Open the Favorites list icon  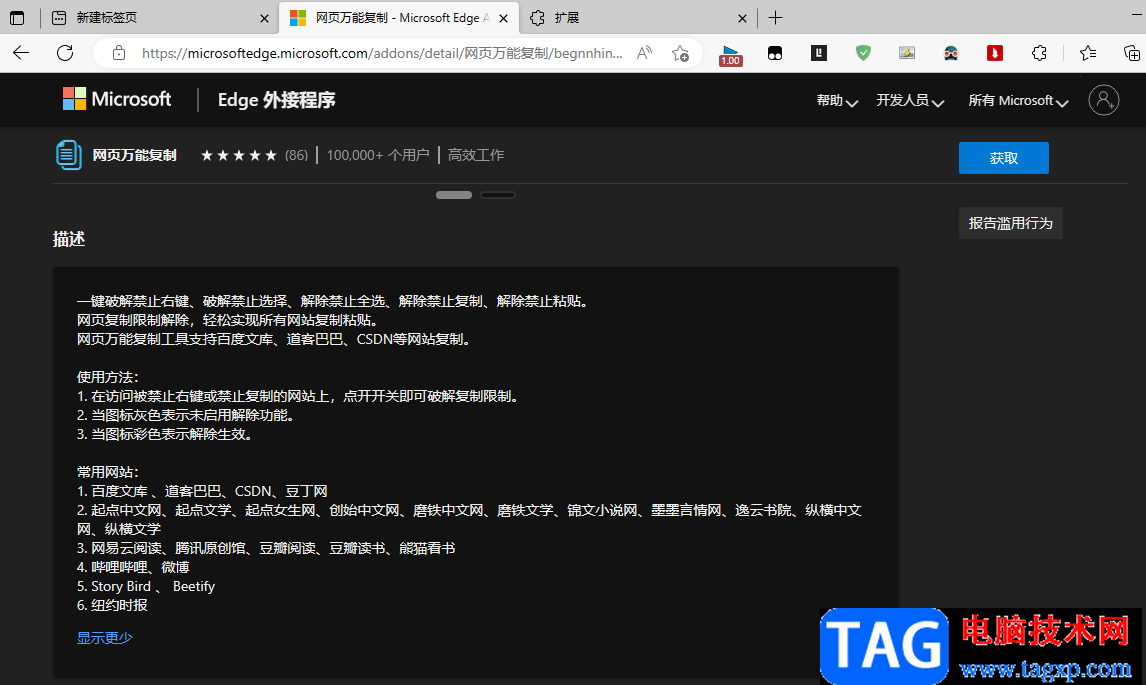point(1088,53)
